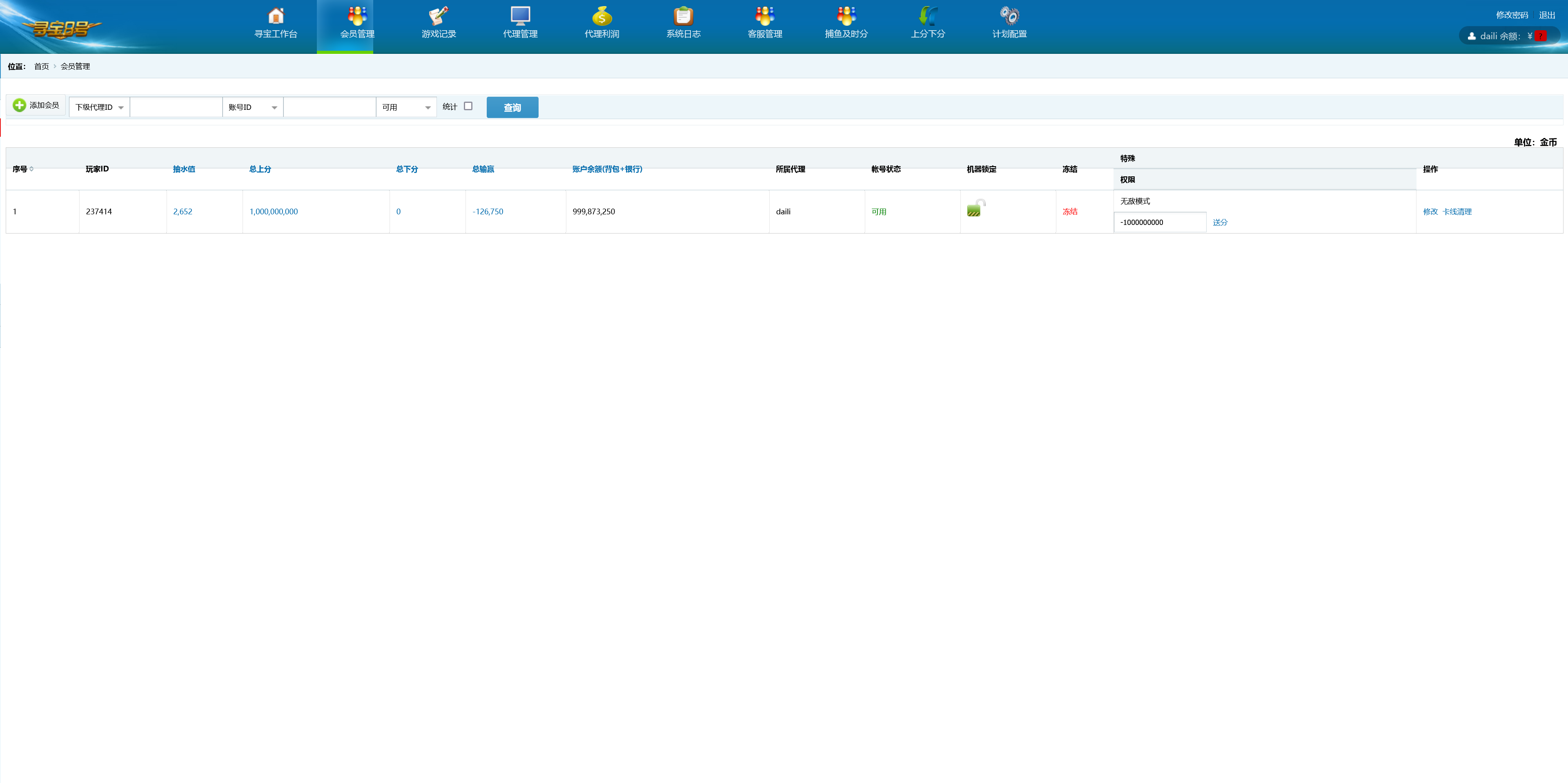1568x783 pixels.
Task: Click the red balance badge
Action: pos(1541,36)
